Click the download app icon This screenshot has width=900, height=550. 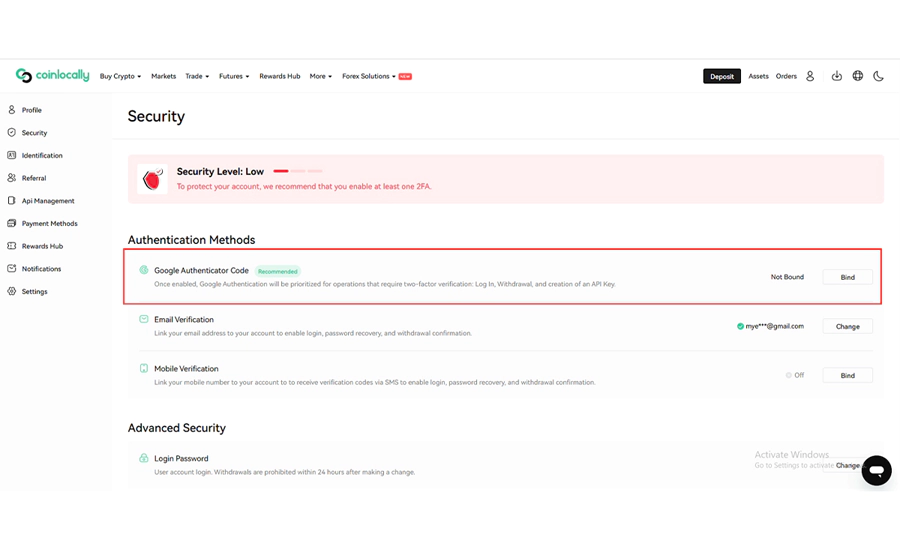(837, 76)
